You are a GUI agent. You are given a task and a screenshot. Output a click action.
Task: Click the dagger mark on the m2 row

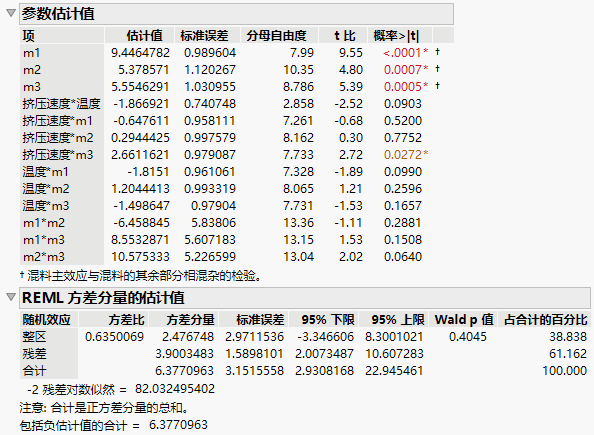coord(438,69)
